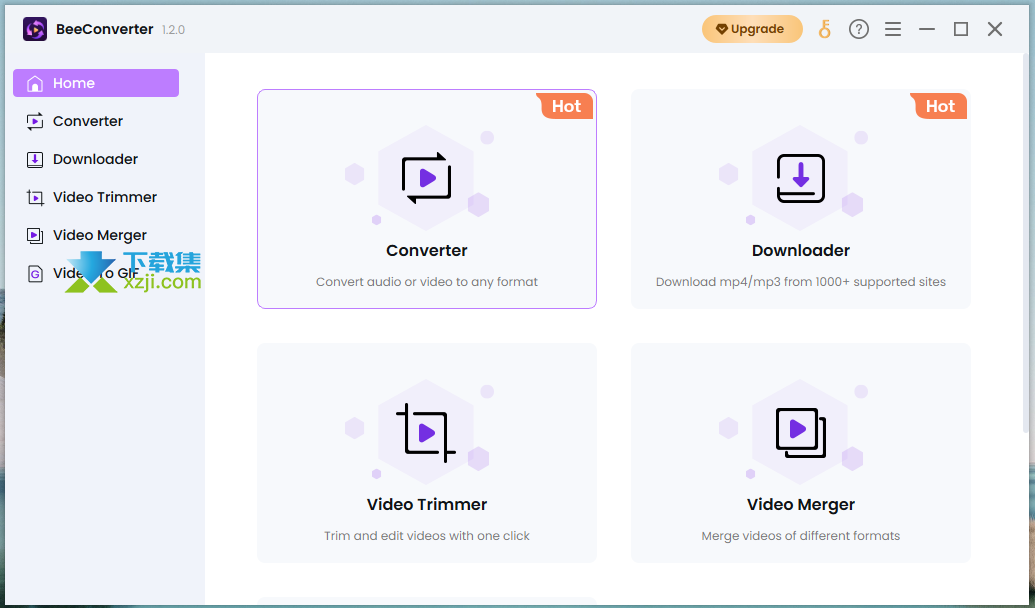
Task: Click the Video Merger sidebar icon
Action: point(35,235)
